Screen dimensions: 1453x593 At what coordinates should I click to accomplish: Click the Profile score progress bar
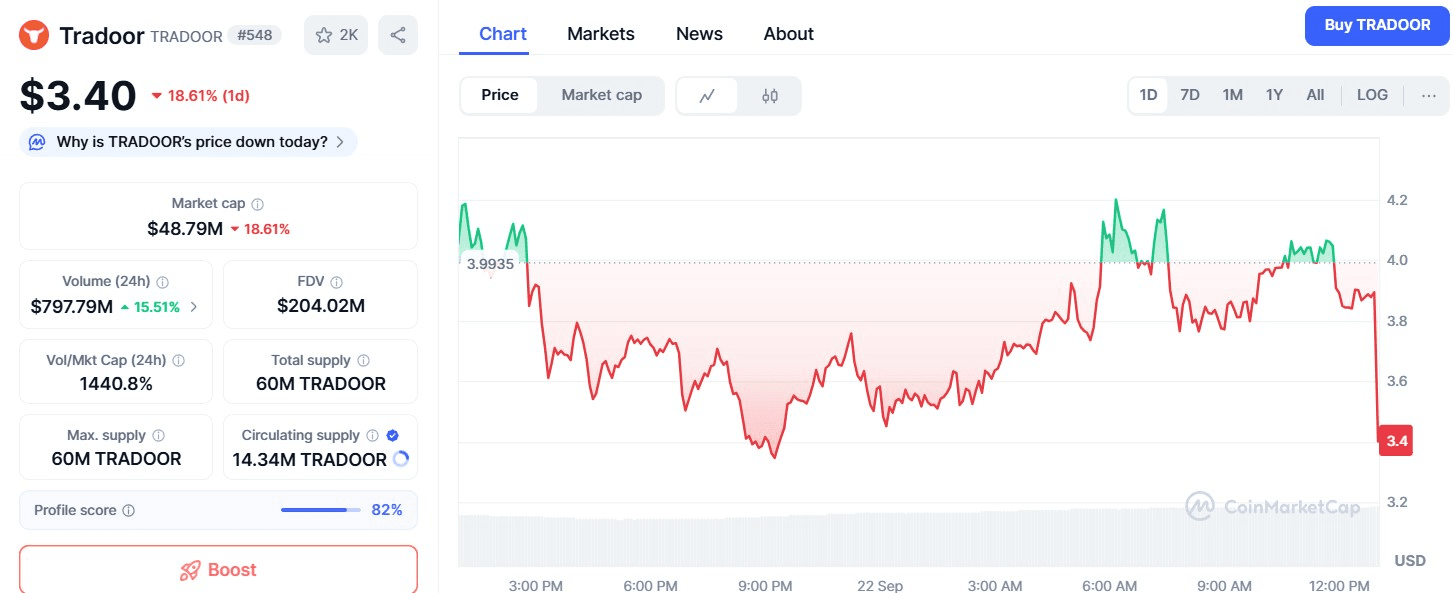click(320, 510)
